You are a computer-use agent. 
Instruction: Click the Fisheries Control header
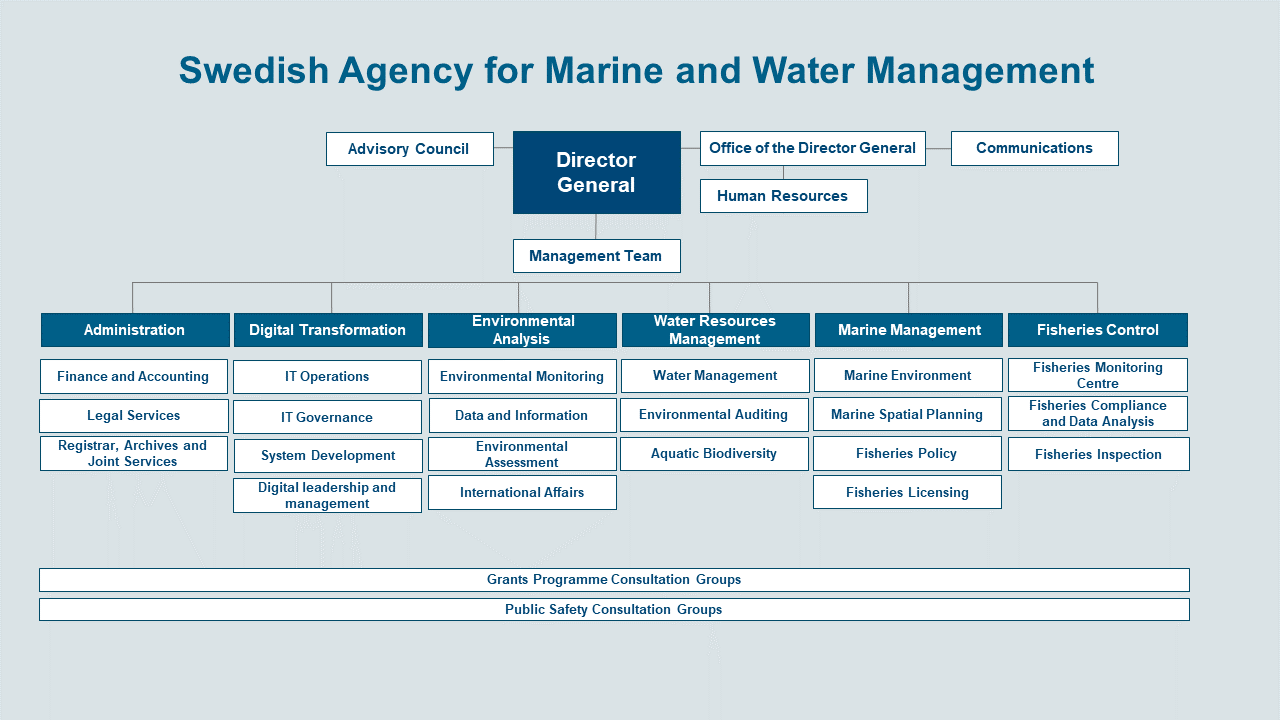(1097, 330)
